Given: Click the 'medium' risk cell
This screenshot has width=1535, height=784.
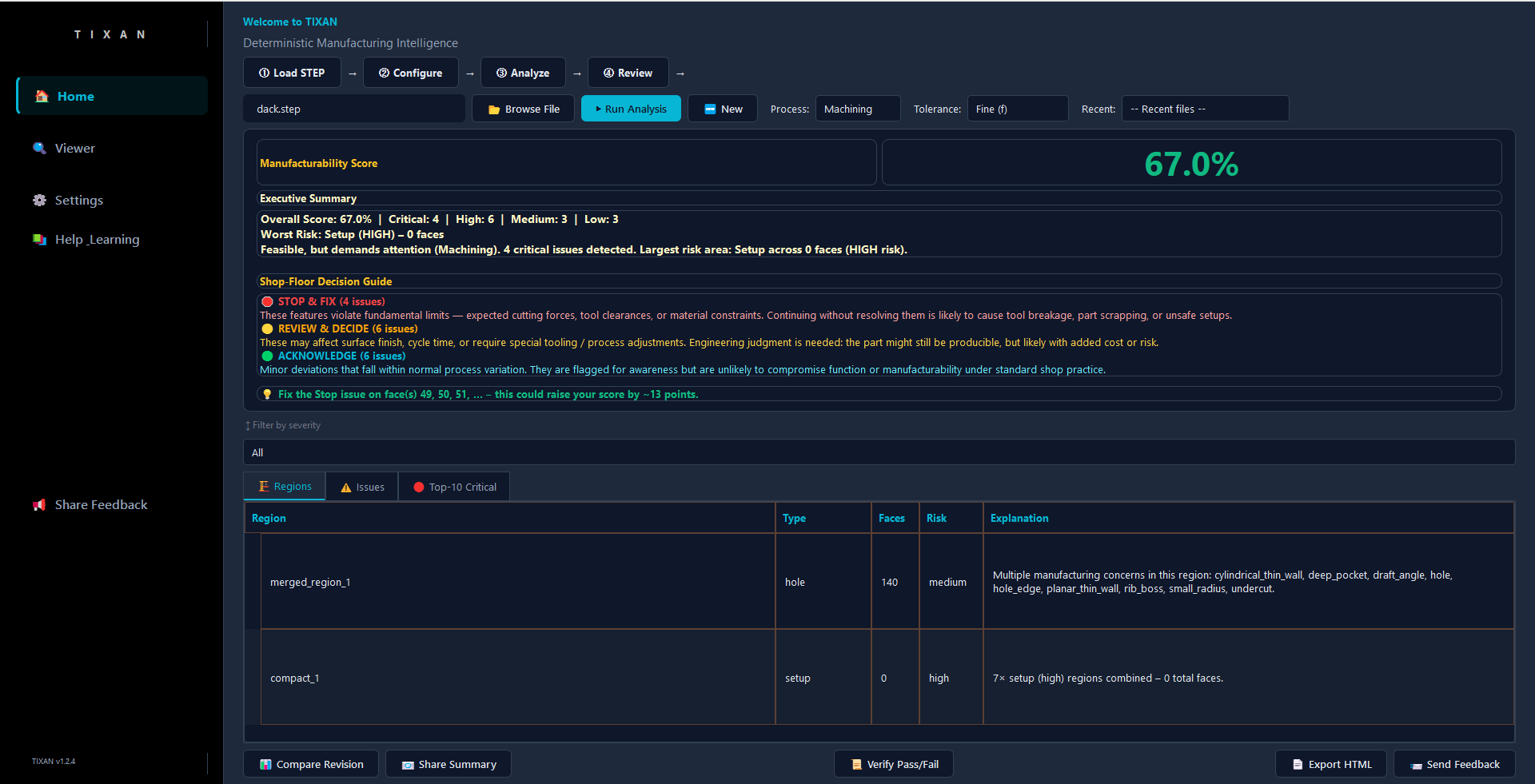Looking at the screenshot, I should point(951,582).
